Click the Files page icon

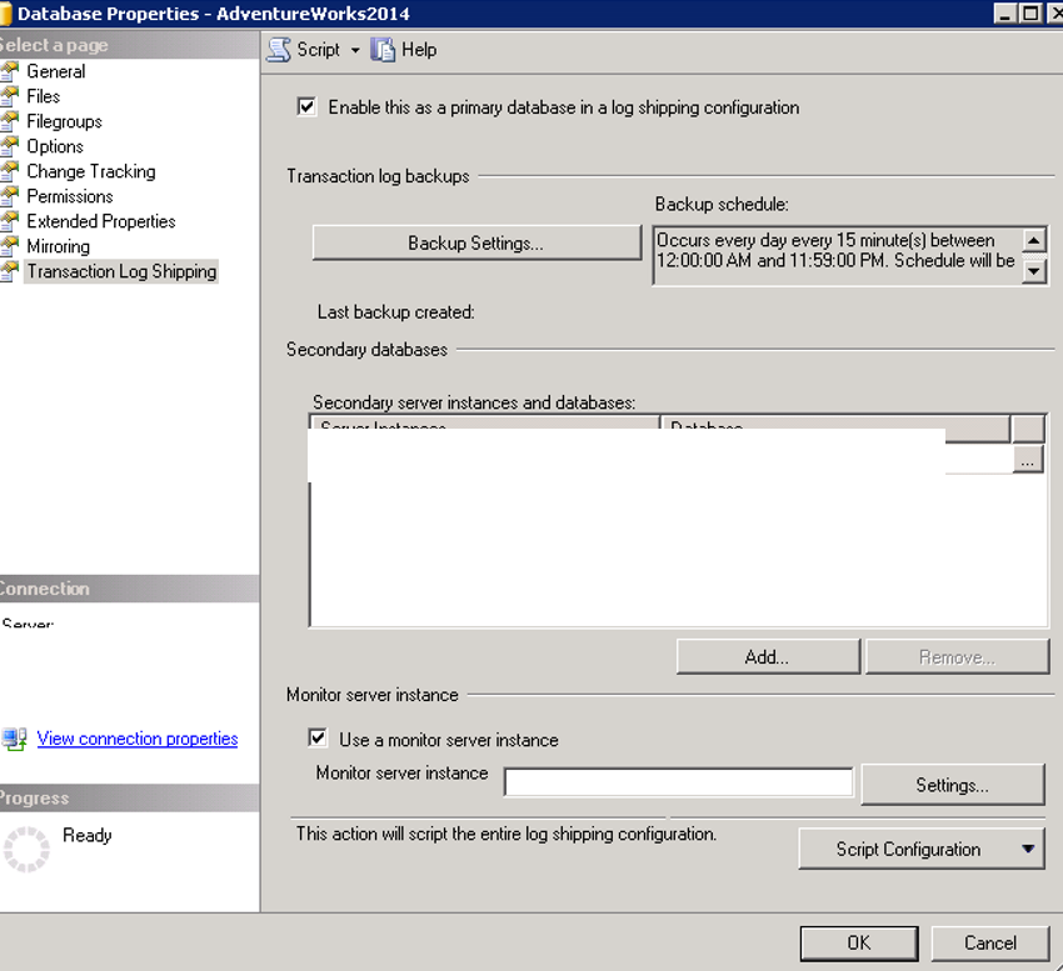tap(9, 96)
